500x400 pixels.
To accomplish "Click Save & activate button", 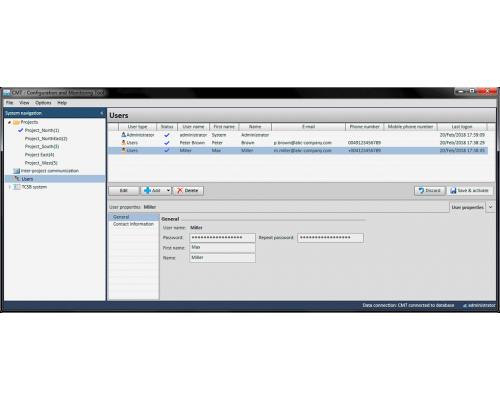I will tap(470, 191).
